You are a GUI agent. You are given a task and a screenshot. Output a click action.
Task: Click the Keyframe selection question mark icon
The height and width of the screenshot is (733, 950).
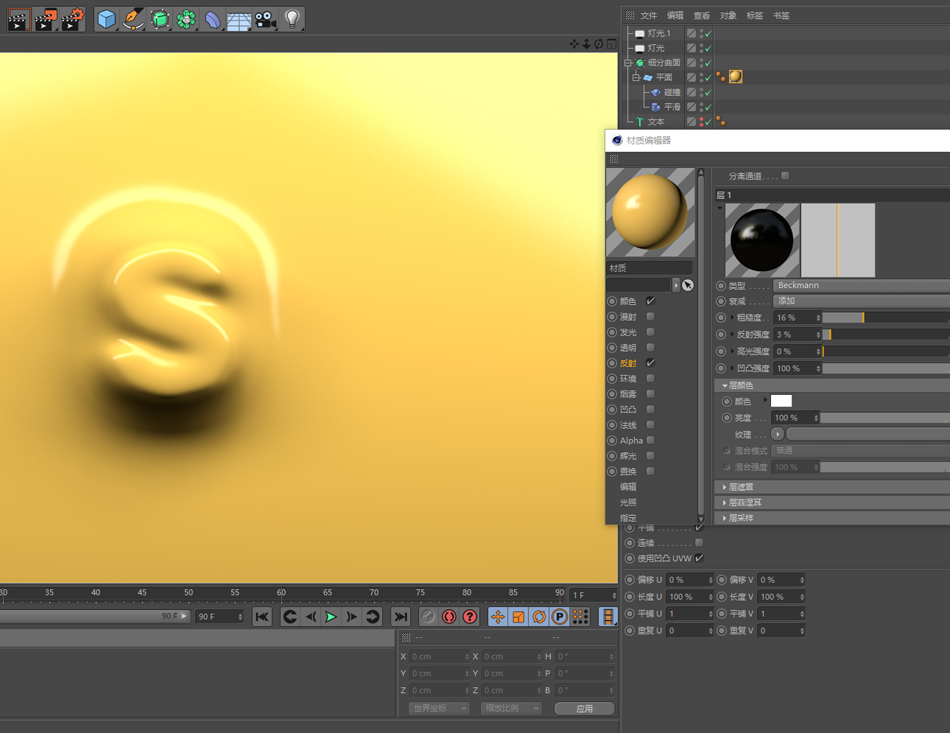[x=470, y=617]
